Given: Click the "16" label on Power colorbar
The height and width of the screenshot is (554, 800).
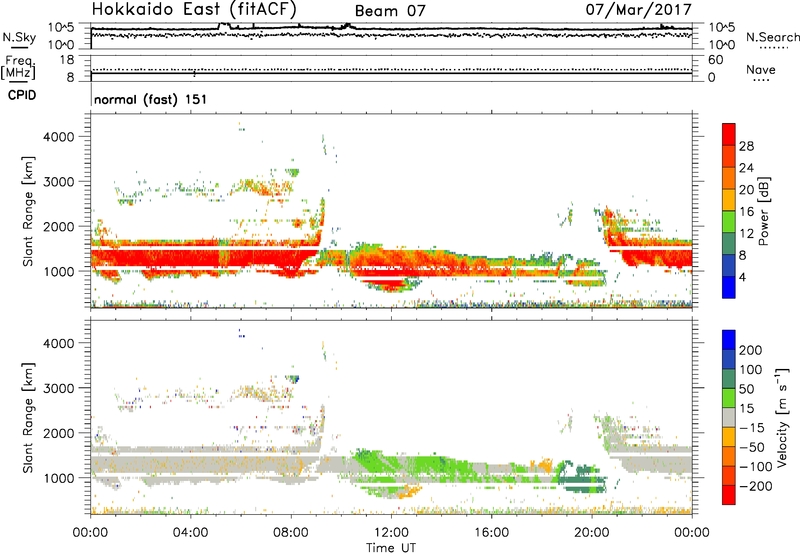Looking at the screenshot, I should tap(746, 212).
